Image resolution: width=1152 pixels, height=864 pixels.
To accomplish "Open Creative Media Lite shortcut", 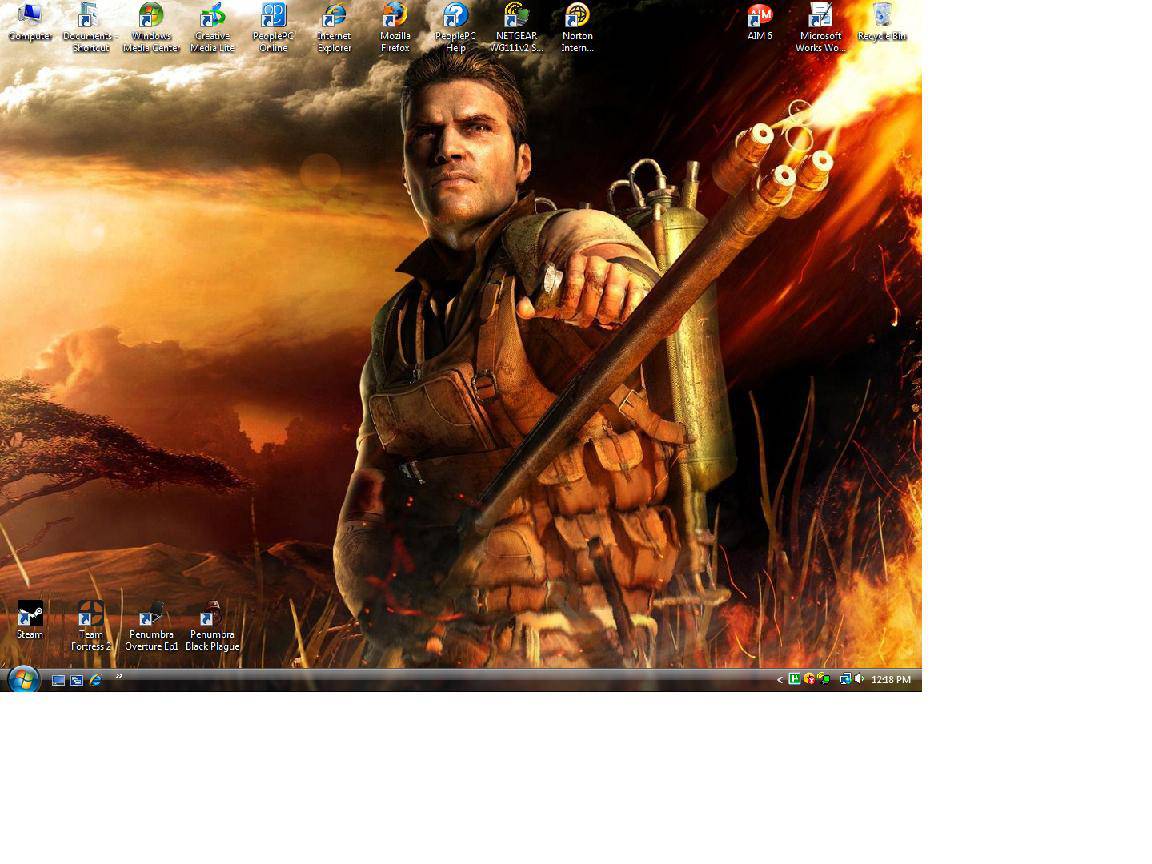I will [212, 27].
